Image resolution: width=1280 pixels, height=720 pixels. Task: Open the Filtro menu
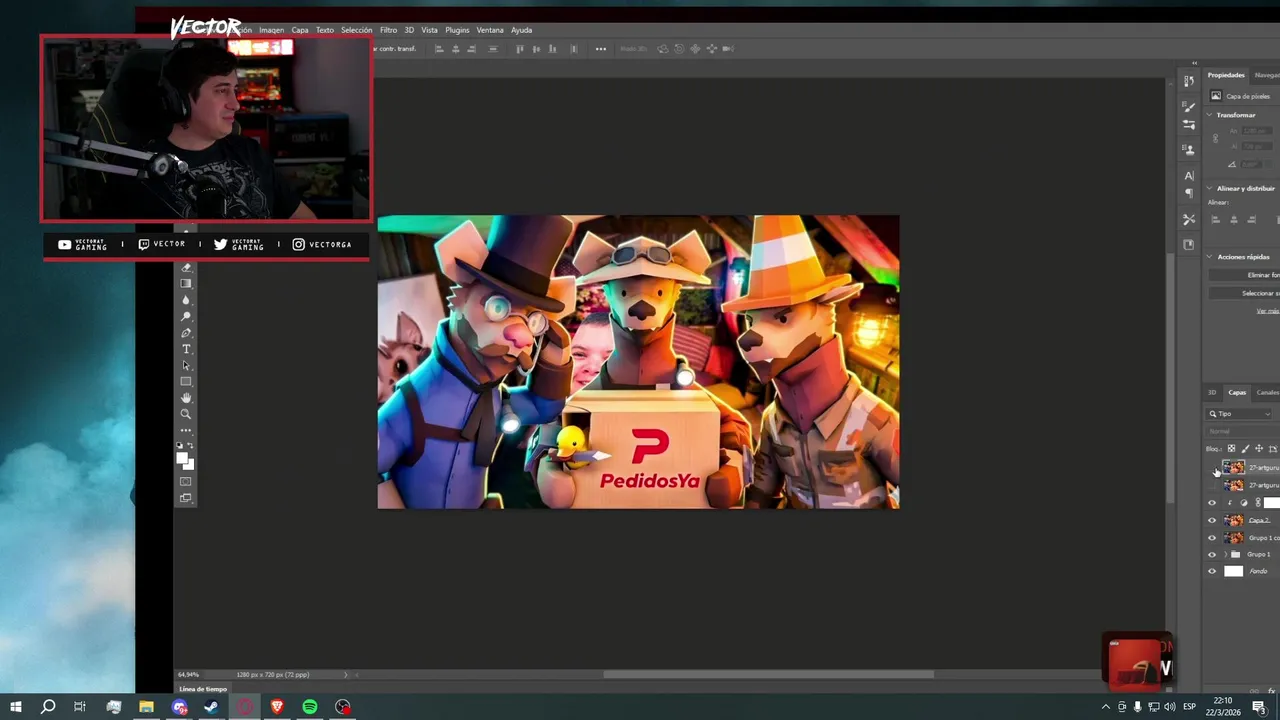click(388, 30)
